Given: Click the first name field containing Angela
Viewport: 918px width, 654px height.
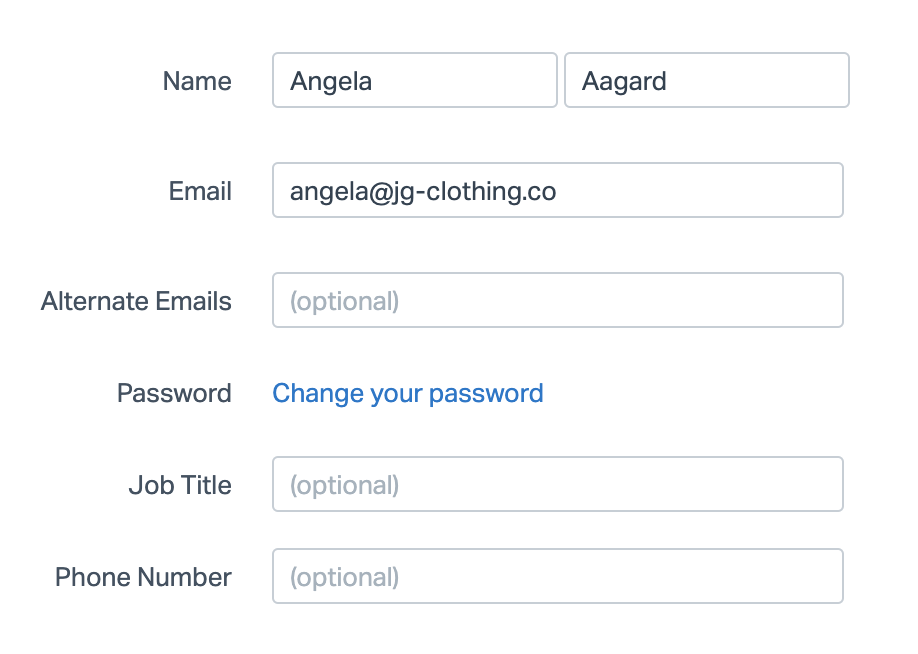Looking at the screenshot, I should click(x=414, y=80).
